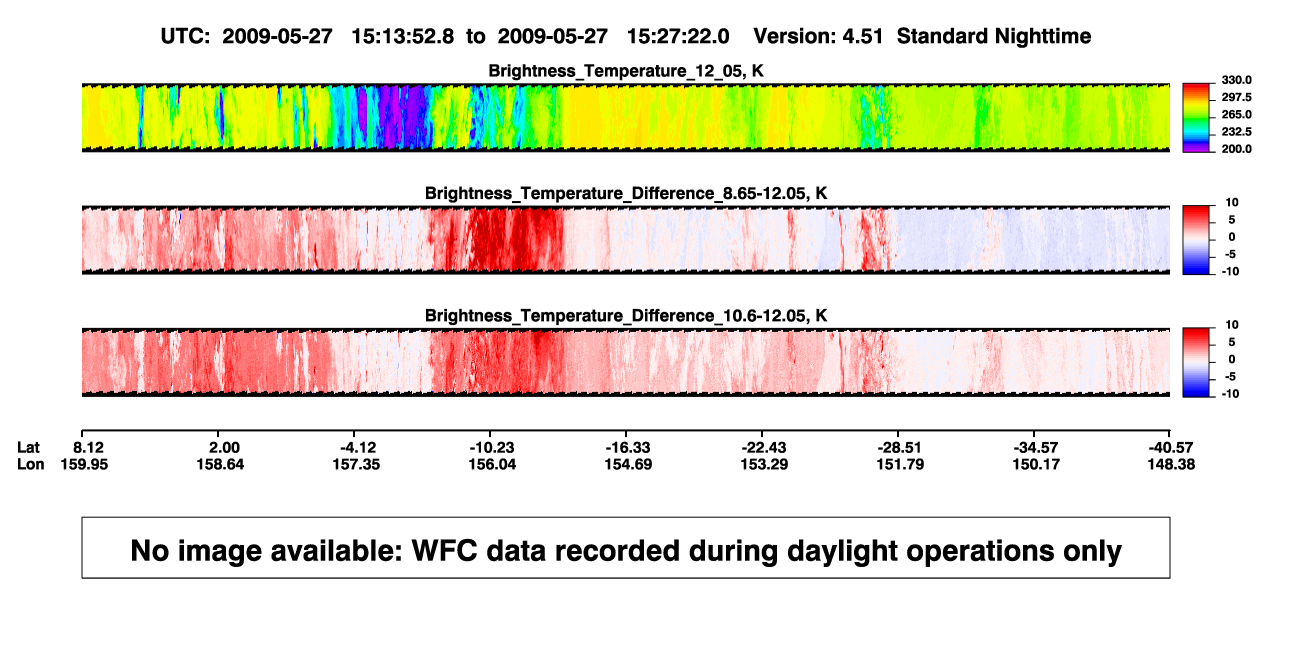Click latitude value 8.12
Screen dimensions: 1300x667
90,447
